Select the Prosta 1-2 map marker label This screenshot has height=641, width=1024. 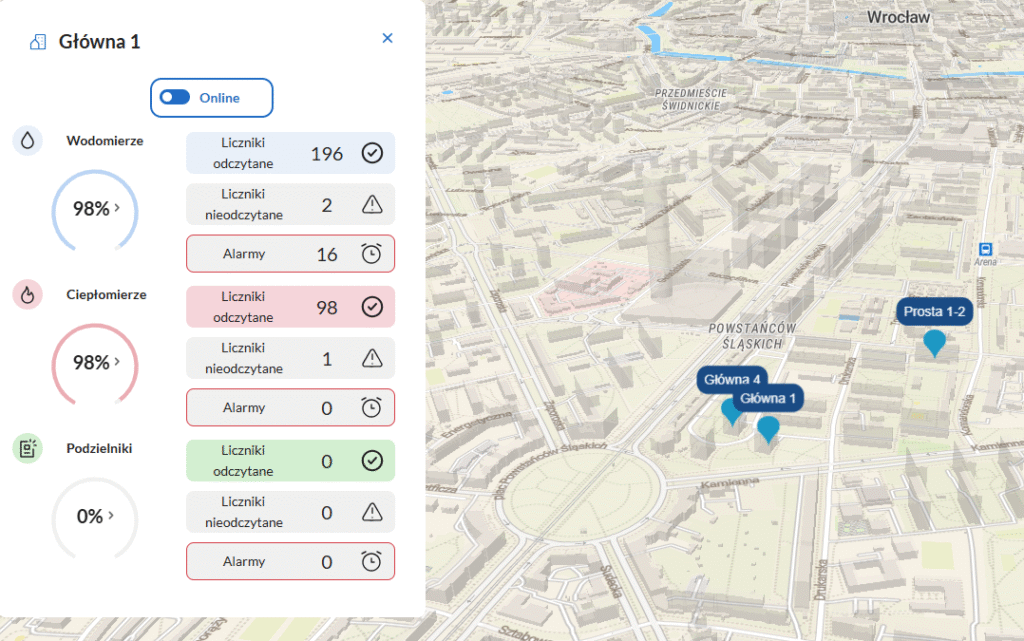point(934,312)
